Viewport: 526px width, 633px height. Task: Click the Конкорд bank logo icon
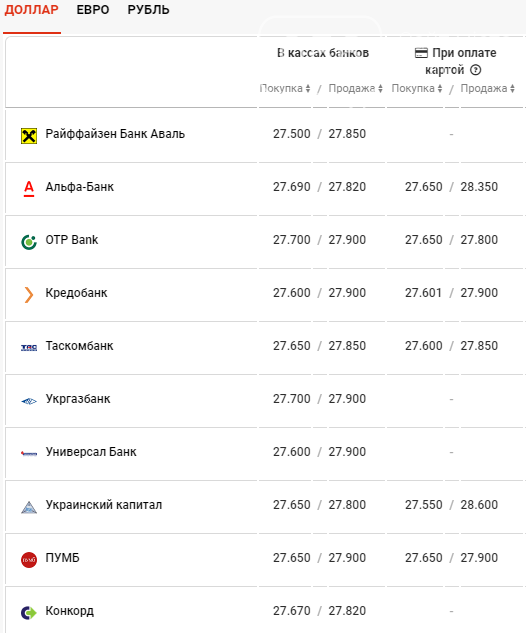pyautogui.click(x=29, y=613)
